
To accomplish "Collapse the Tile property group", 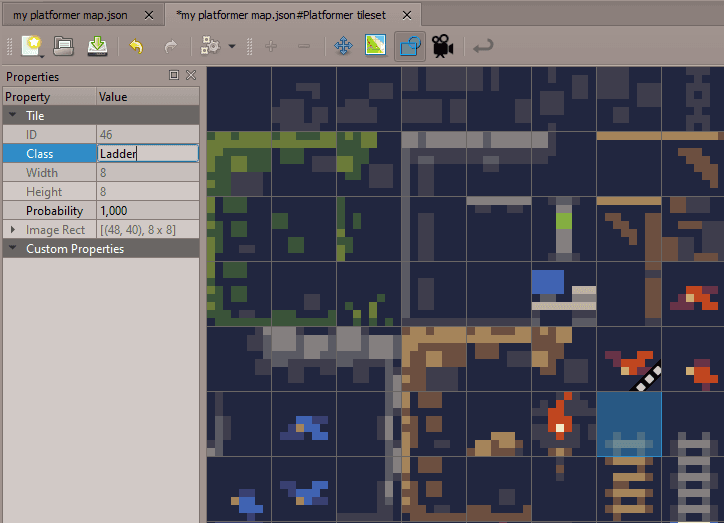I will pyautogui.click(x=13, y=116).
